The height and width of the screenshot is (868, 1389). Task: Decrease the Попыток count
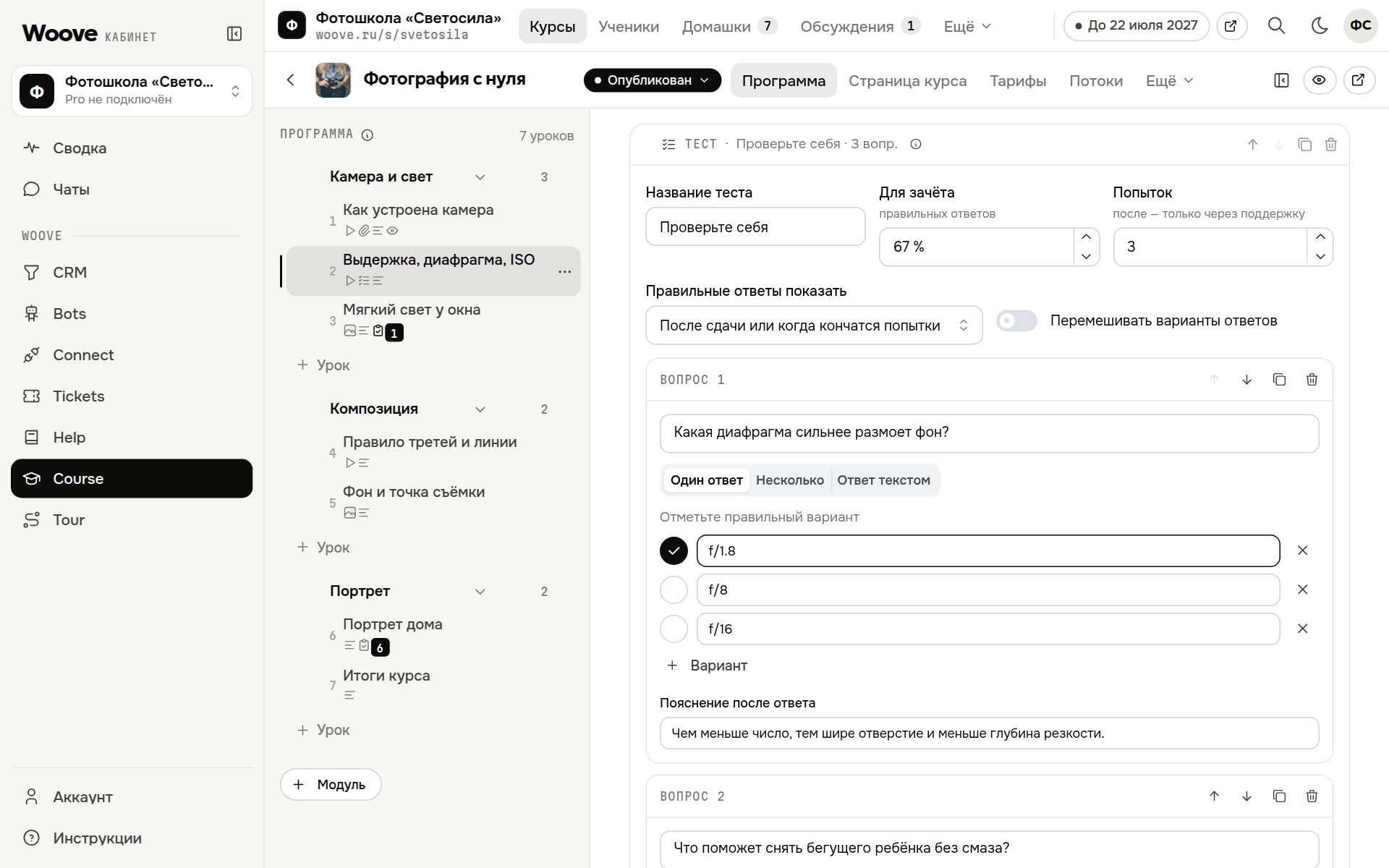pyautogui.click(x=1320, y=256)
